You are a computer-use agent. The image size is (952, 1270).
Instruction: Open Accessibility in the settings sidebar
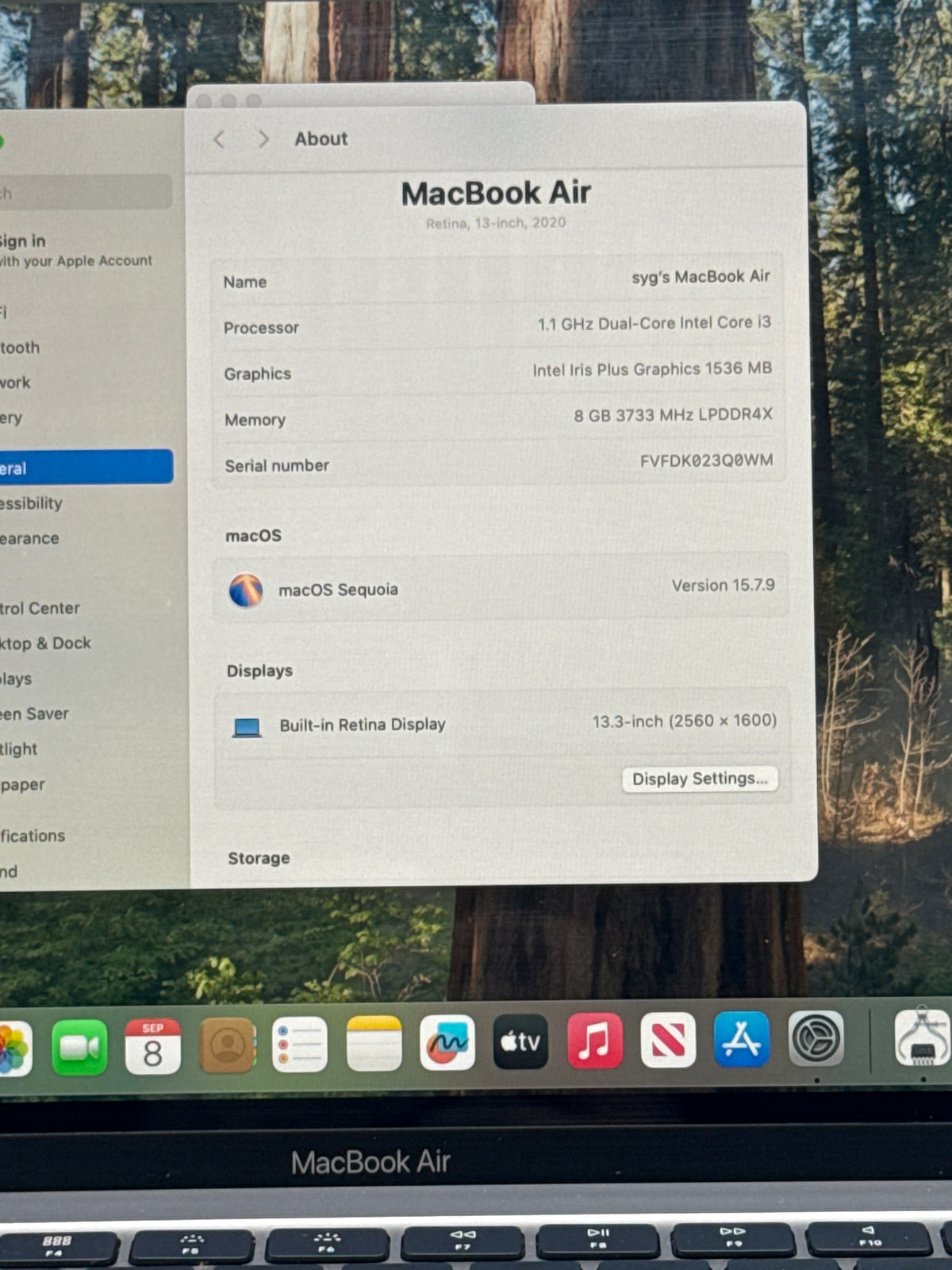click(31, 503)
